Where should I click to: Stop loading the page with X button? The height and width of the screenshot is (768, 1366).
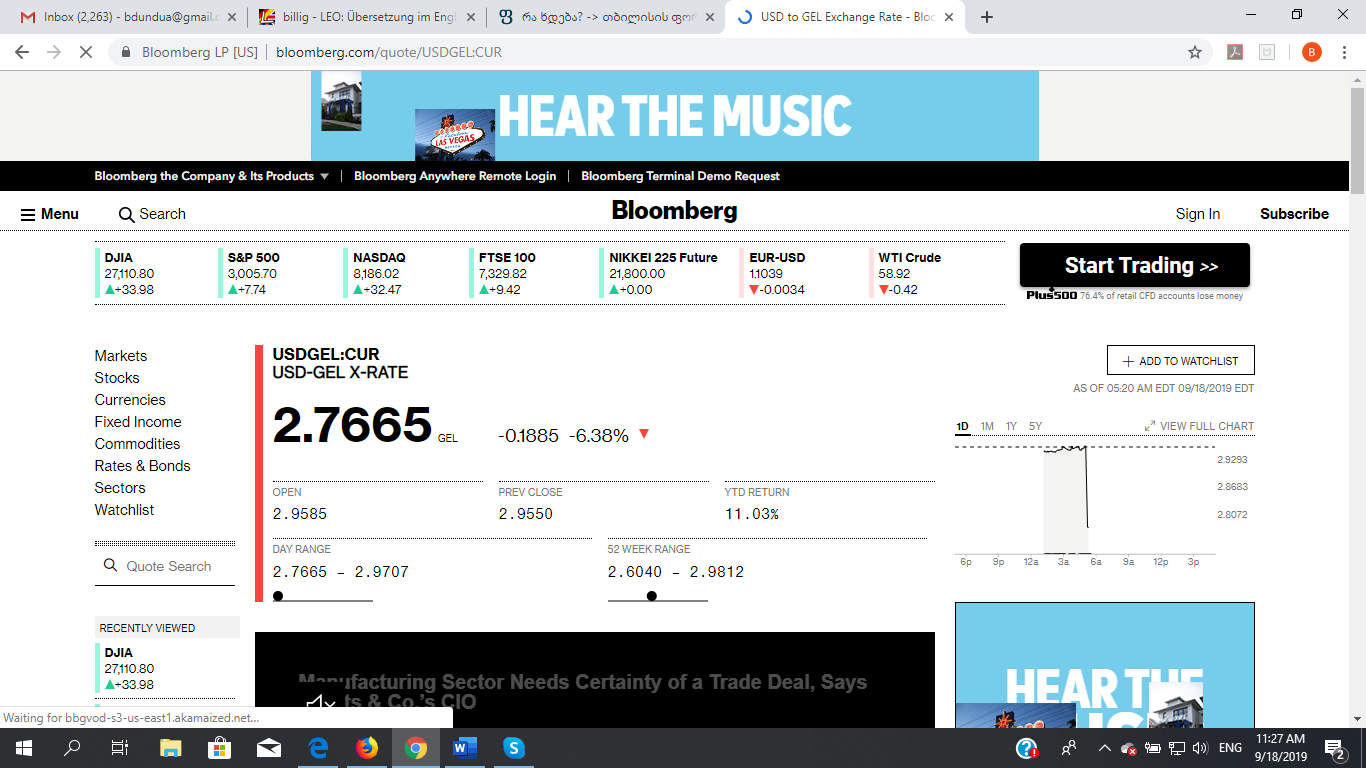click(86, 52)
